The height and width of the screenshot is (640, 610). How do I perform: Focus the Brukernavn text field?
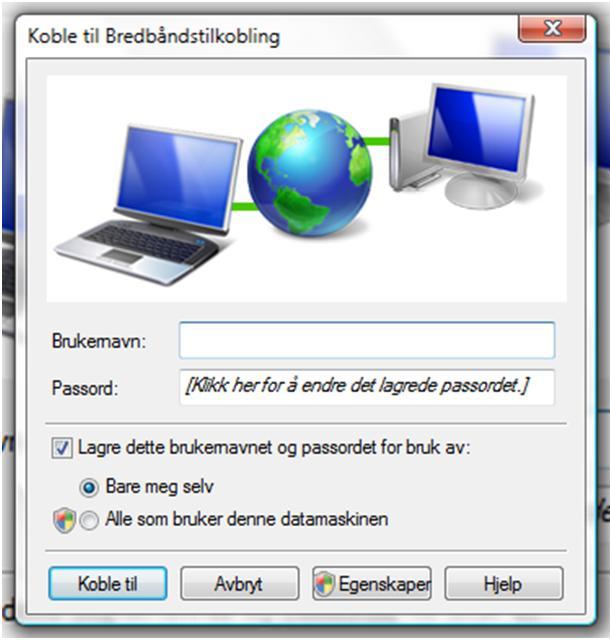click(x=367, y=340)
